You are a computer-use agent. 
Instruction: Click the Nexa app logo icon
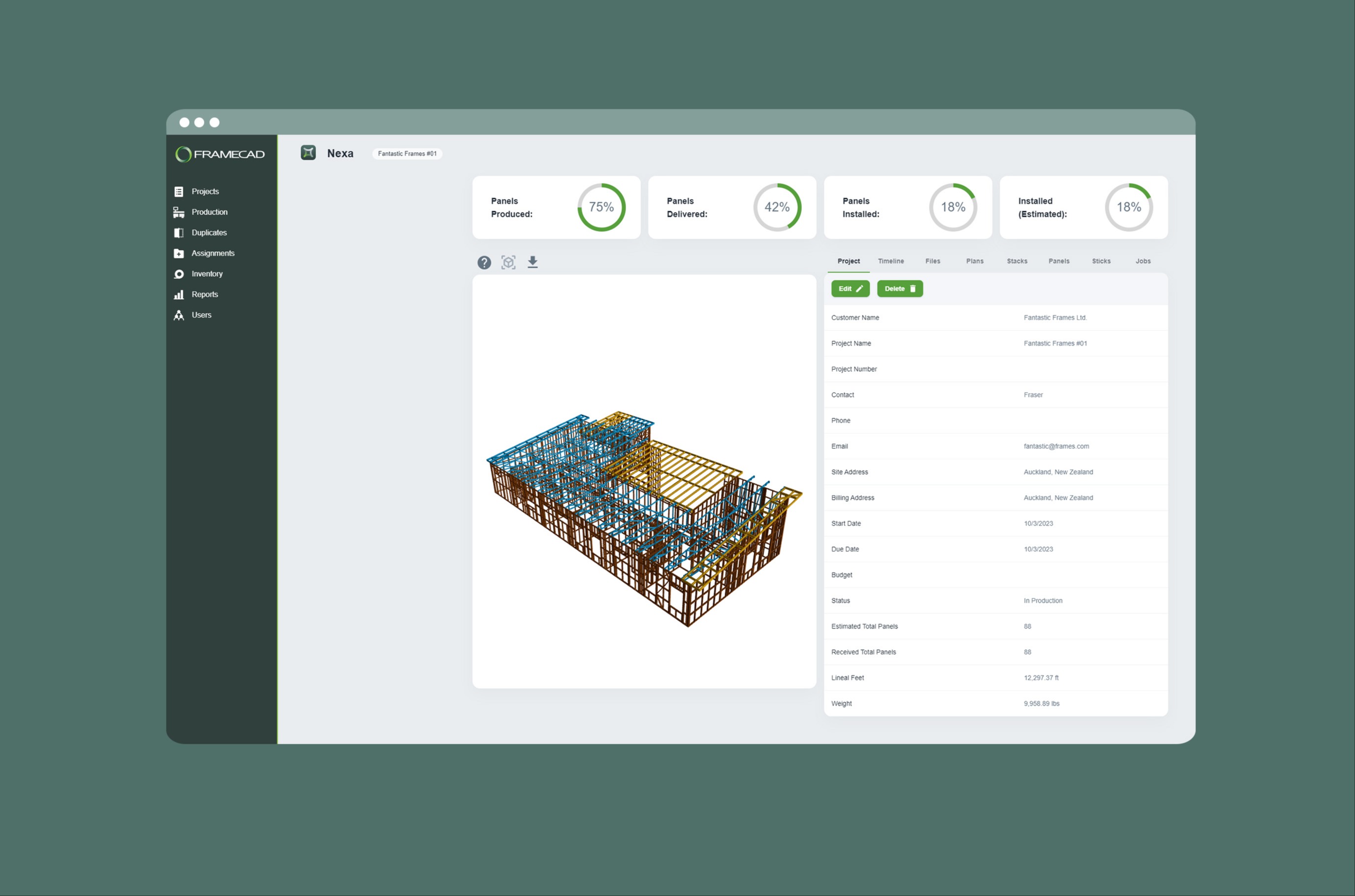click(x=308, y=153)
